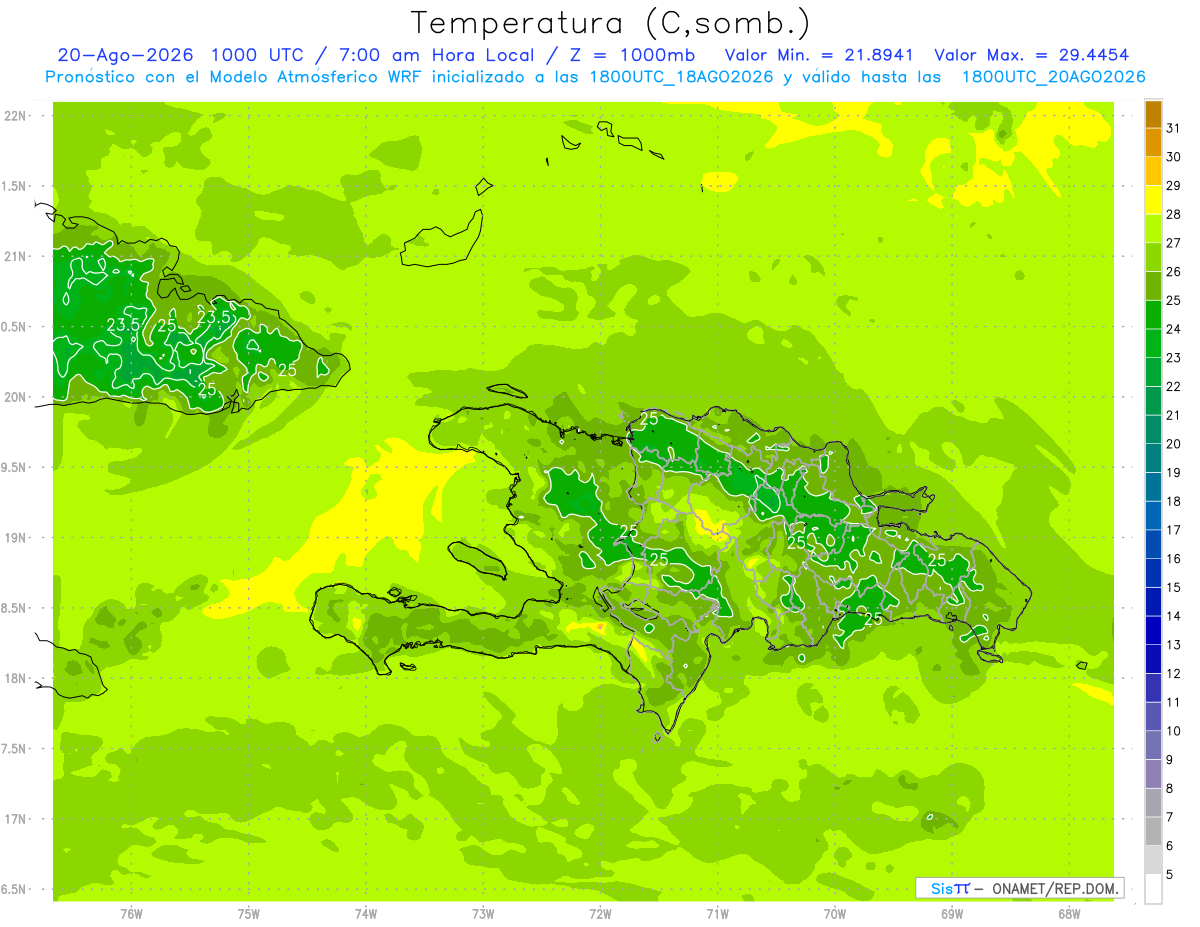
Task: Click the '70W' longitude axis label
Action: coord(835,913)
